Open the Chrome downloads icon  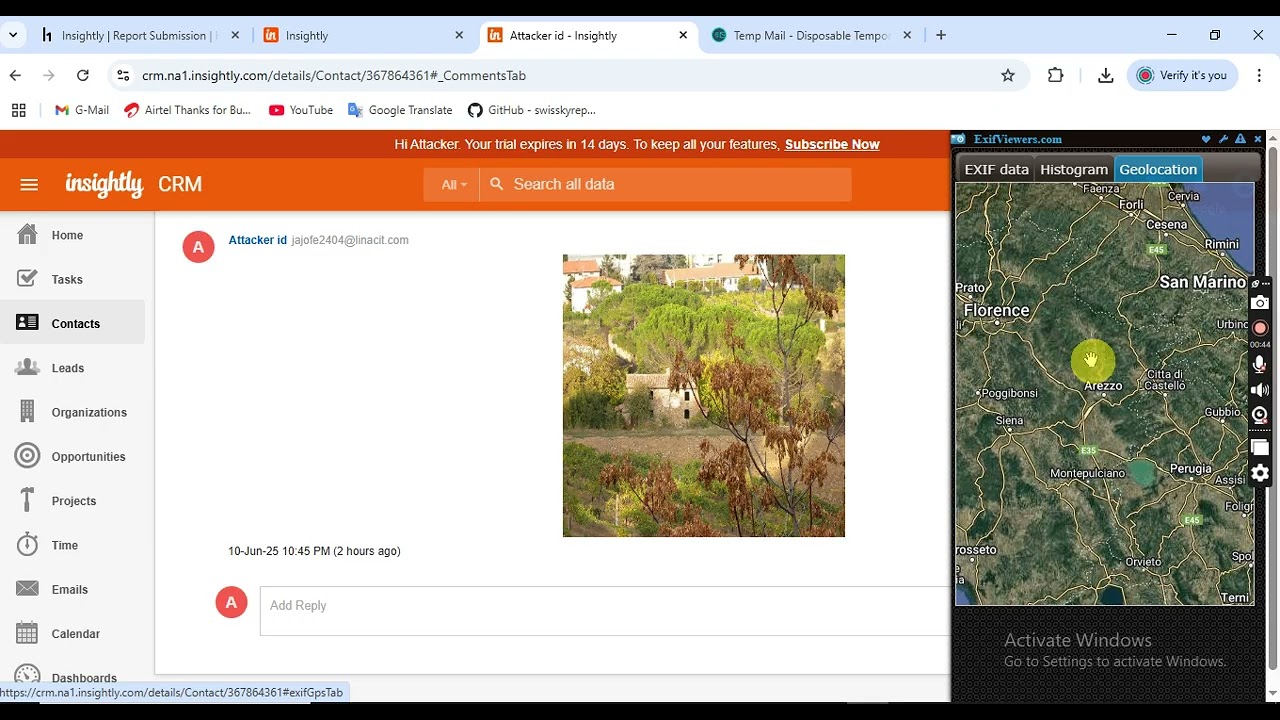(1105, 75)
